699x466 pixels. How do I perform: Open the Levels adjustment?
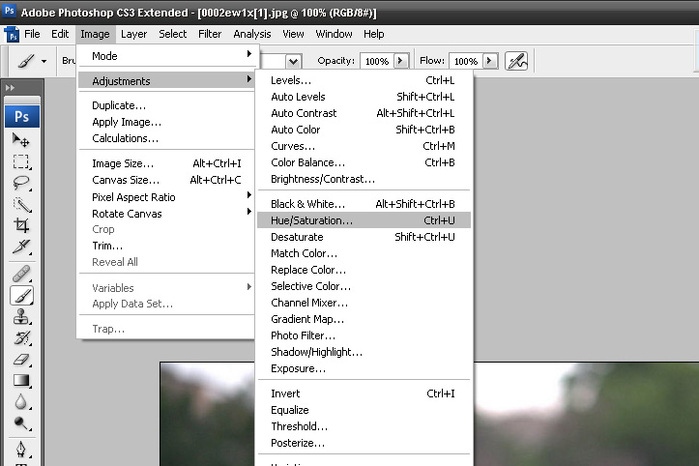(x=364, y=80)
